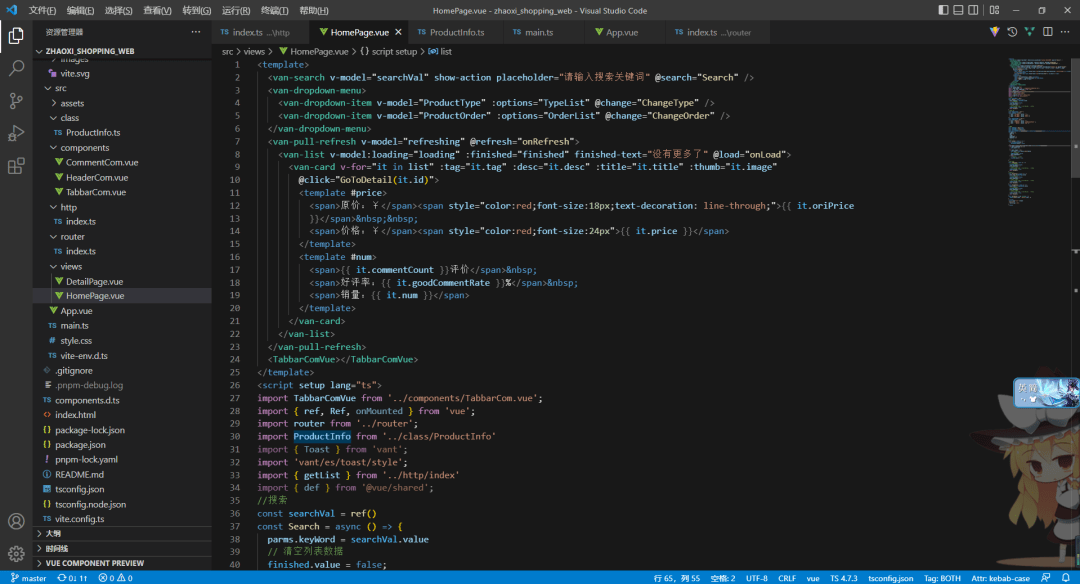Select the Source Control icon
The width and height of the screenshot is (1080, 584).
coord(14,100)
